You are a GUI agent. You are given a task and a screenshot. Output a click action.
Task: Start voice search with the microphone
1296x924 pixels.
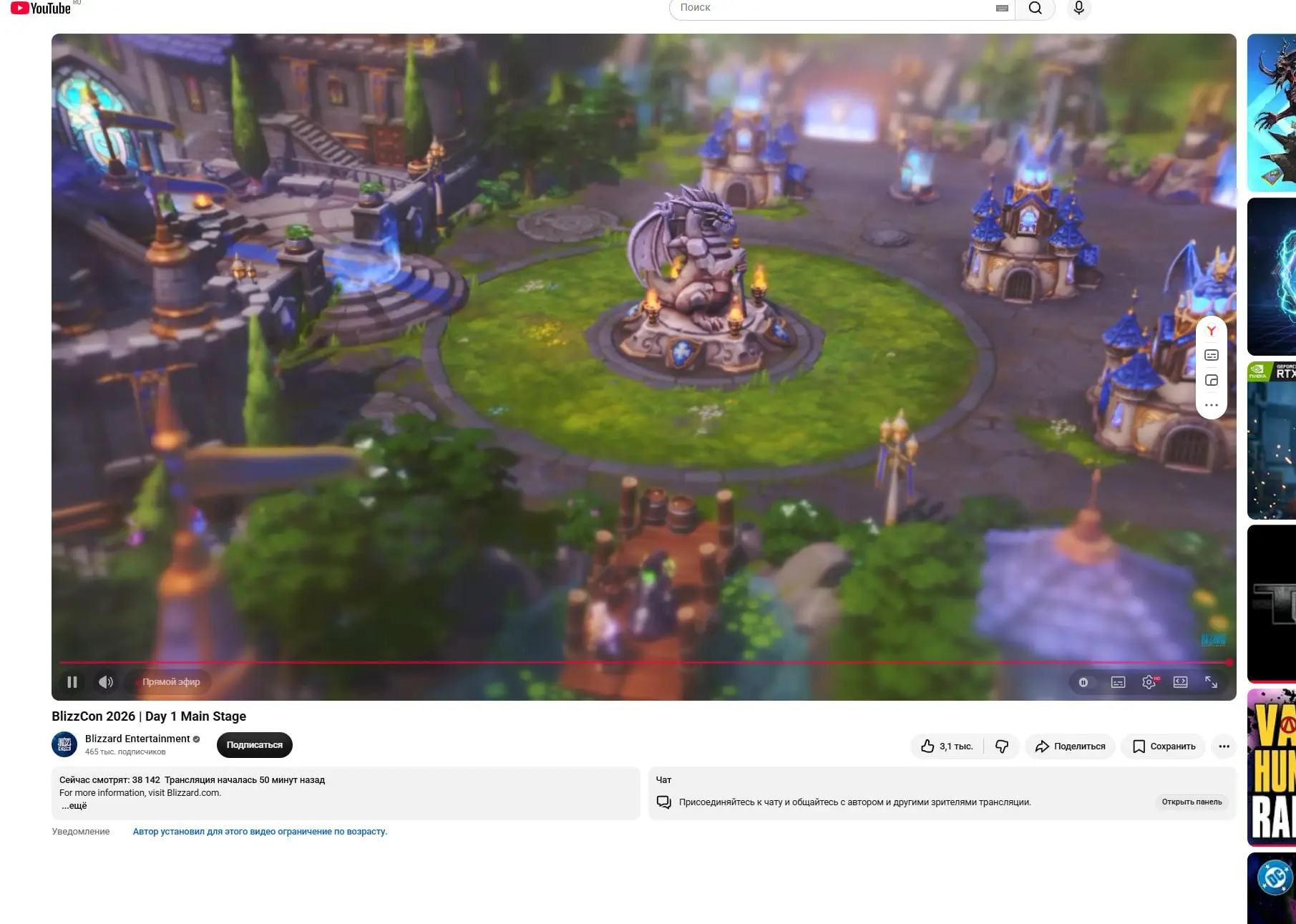click(1079, 9)
